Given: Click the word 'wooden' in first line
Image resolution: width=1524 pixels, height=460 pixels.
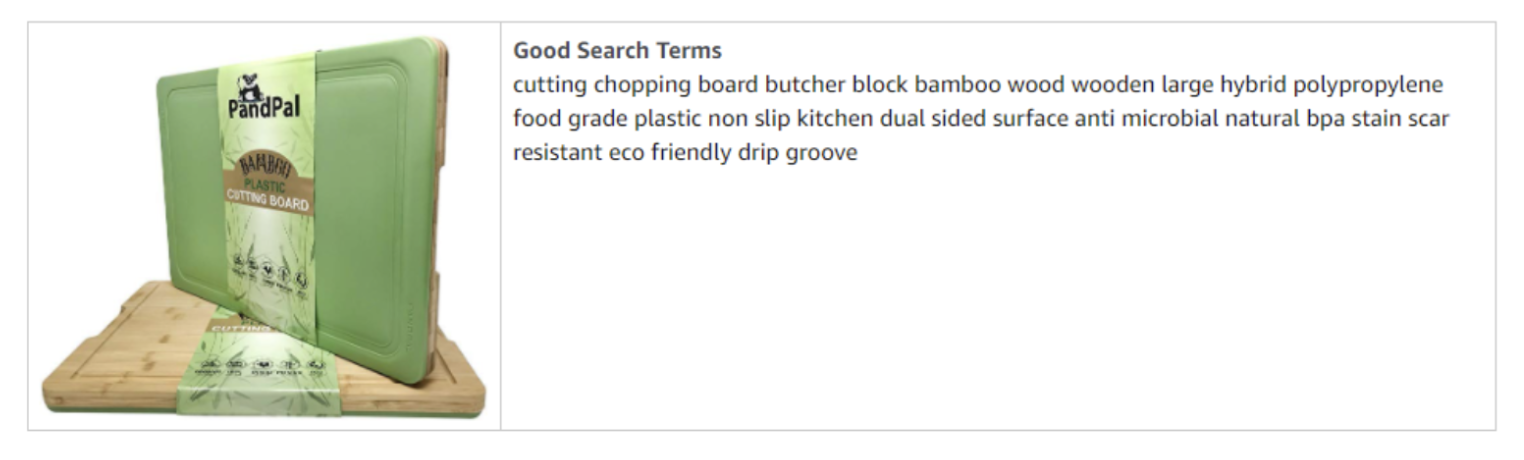Looking at the screenshot, I should 1113,84.
